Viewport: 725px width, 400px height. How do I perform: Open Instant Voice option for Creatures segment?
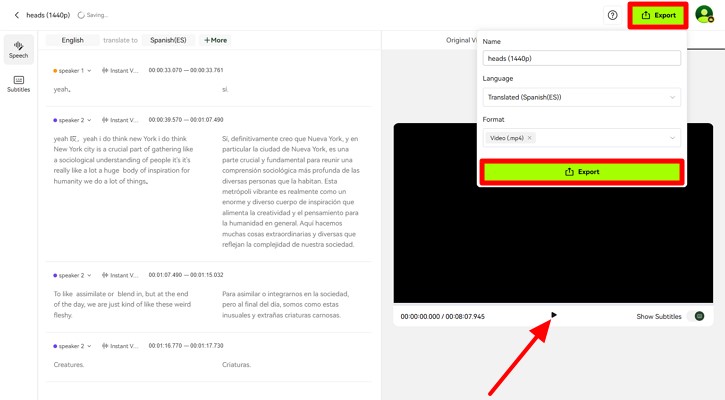120,346
